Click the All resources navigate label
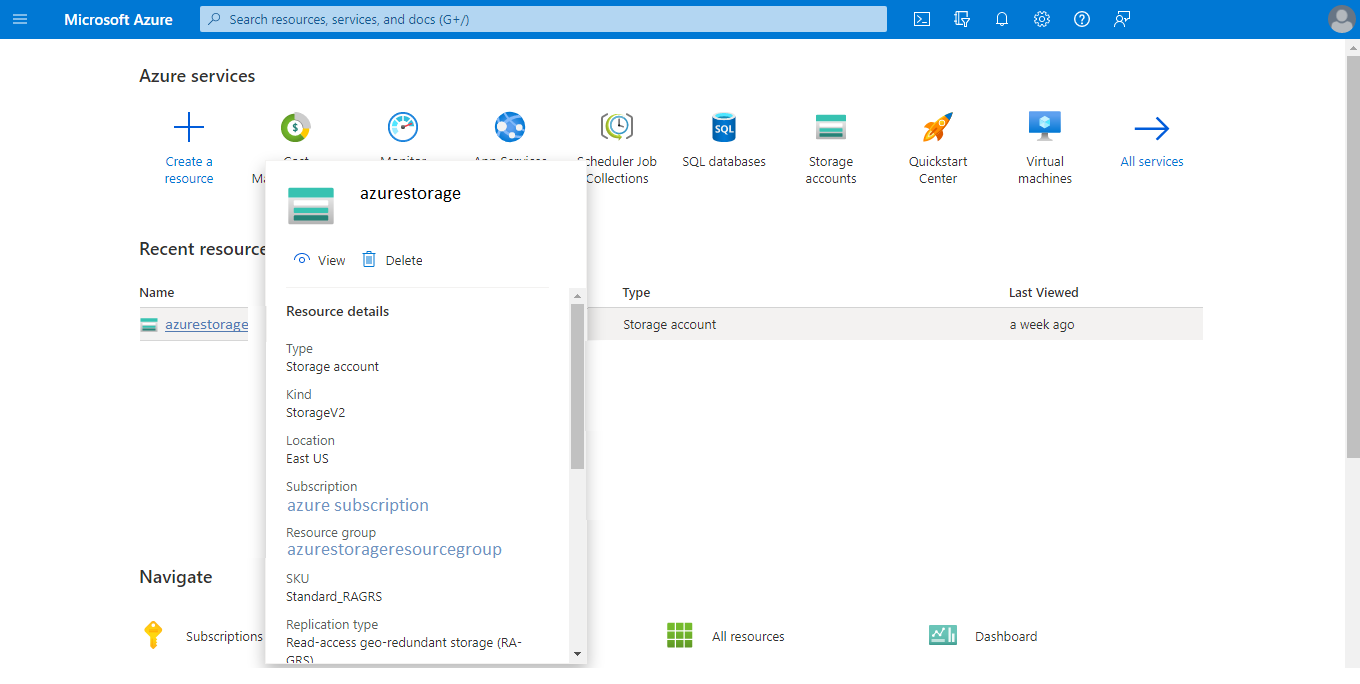Viewport: 1360px width, 684px height. pyautogui.click(x=748, y=636)
